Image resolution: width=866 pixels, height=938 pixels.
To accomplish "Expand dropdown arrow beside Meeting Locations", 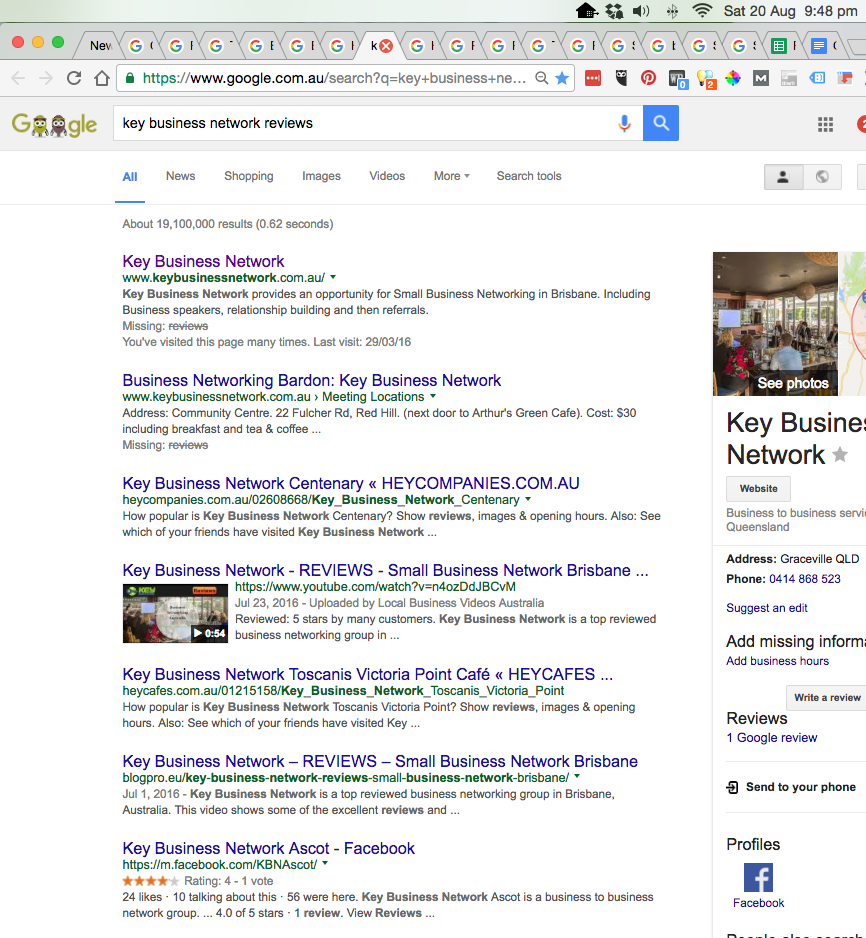I will click(x=433, y=397).
